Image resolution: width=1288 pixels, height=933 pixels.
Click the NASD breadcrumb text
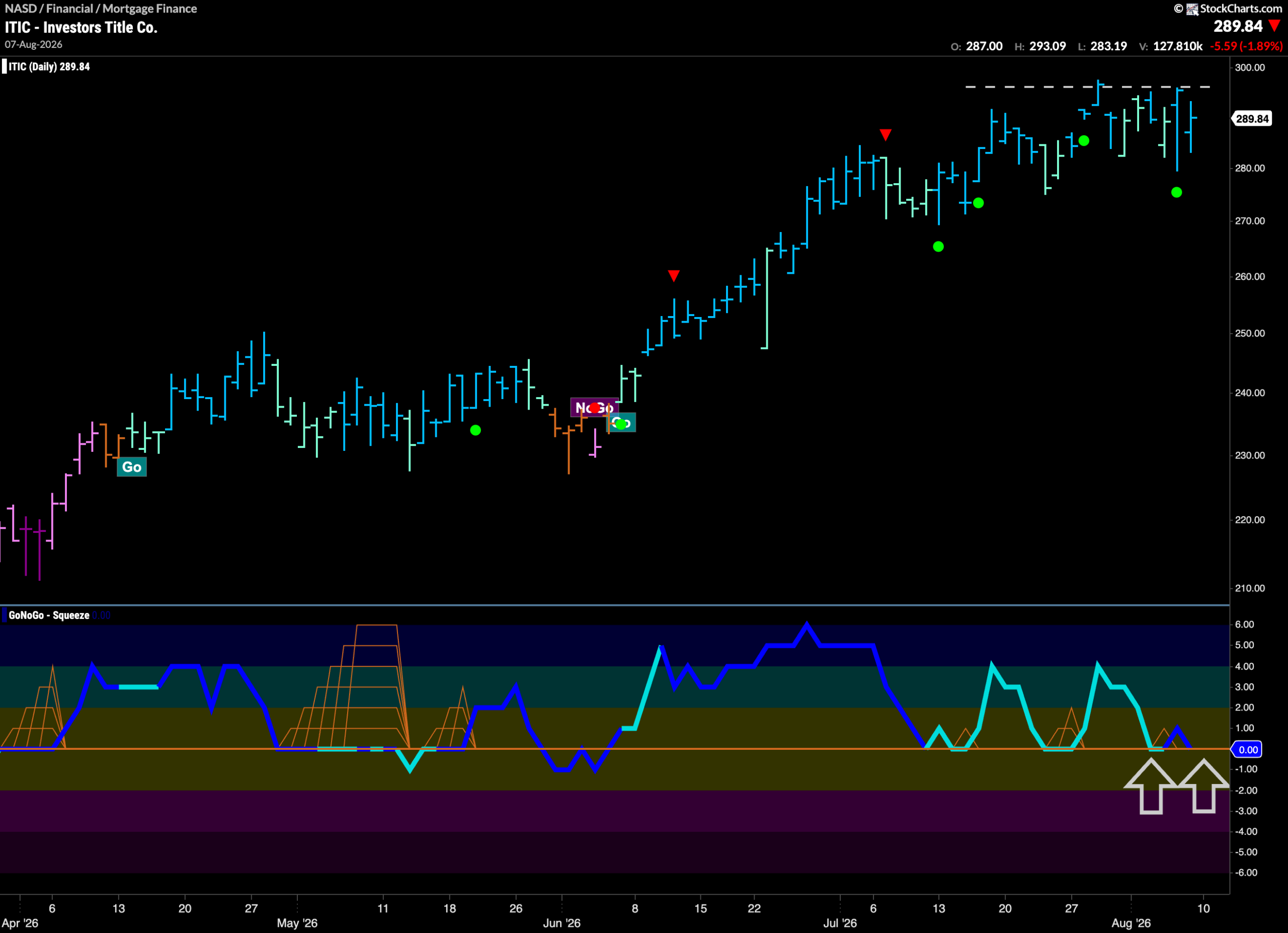(21, 9)
